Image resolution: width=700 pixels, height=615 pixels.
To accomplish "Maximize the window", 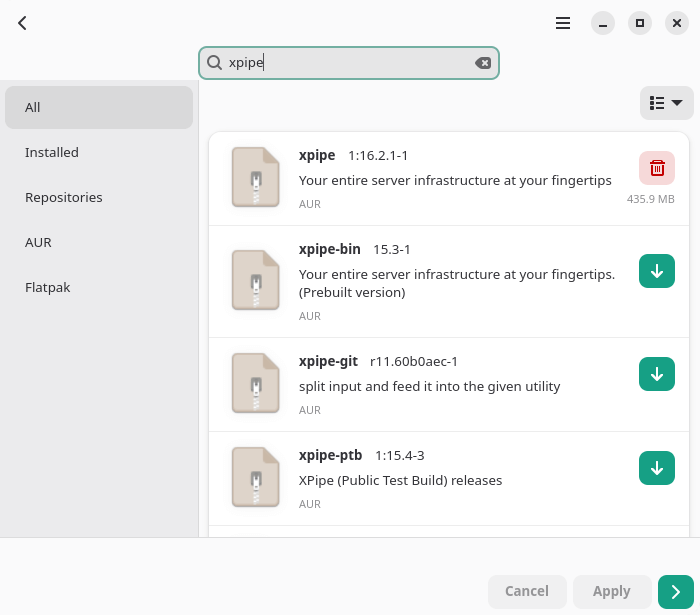I will point(640,23).
